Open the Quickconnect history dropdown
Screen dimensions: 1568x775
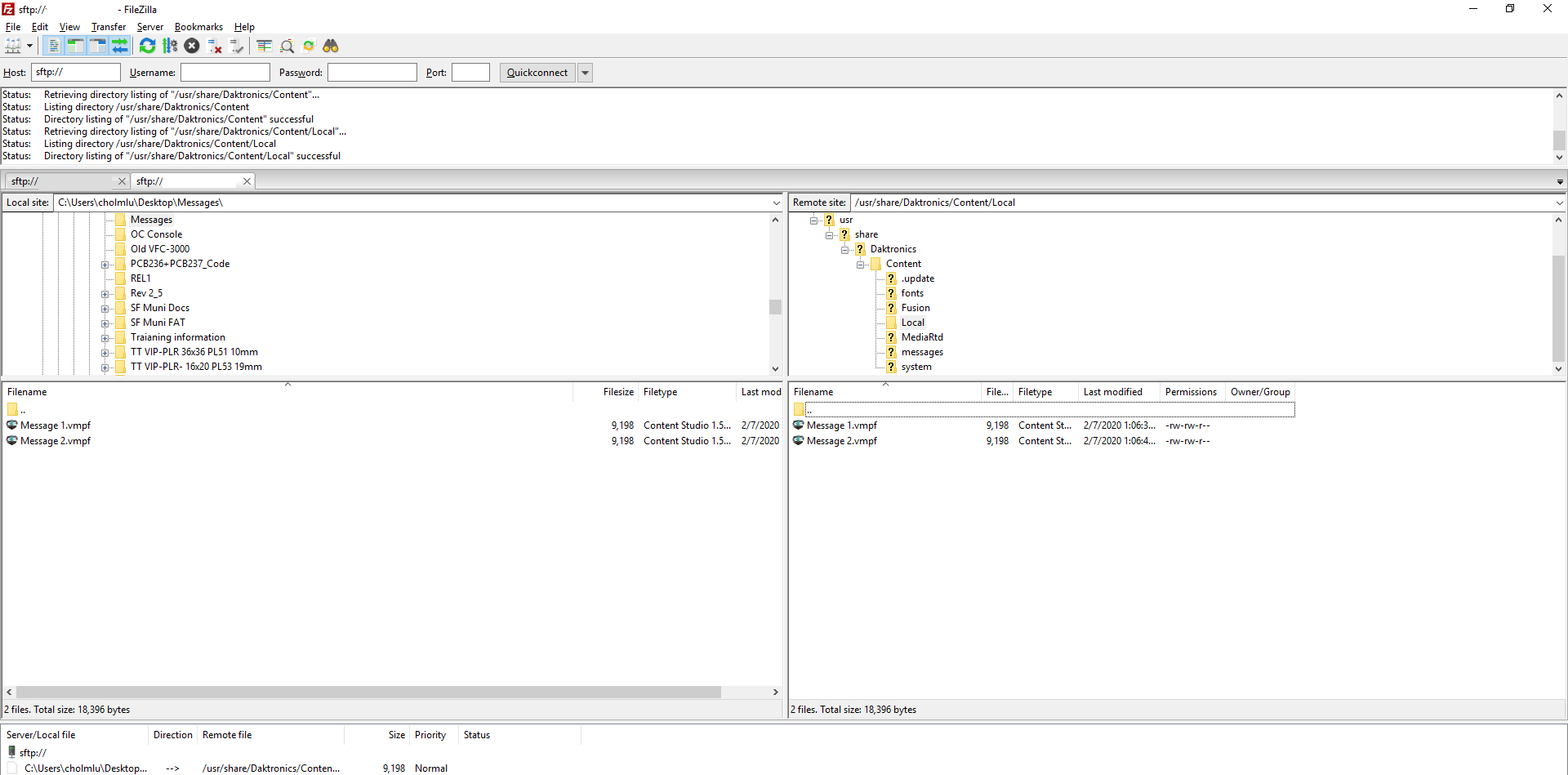pos(585,73)
